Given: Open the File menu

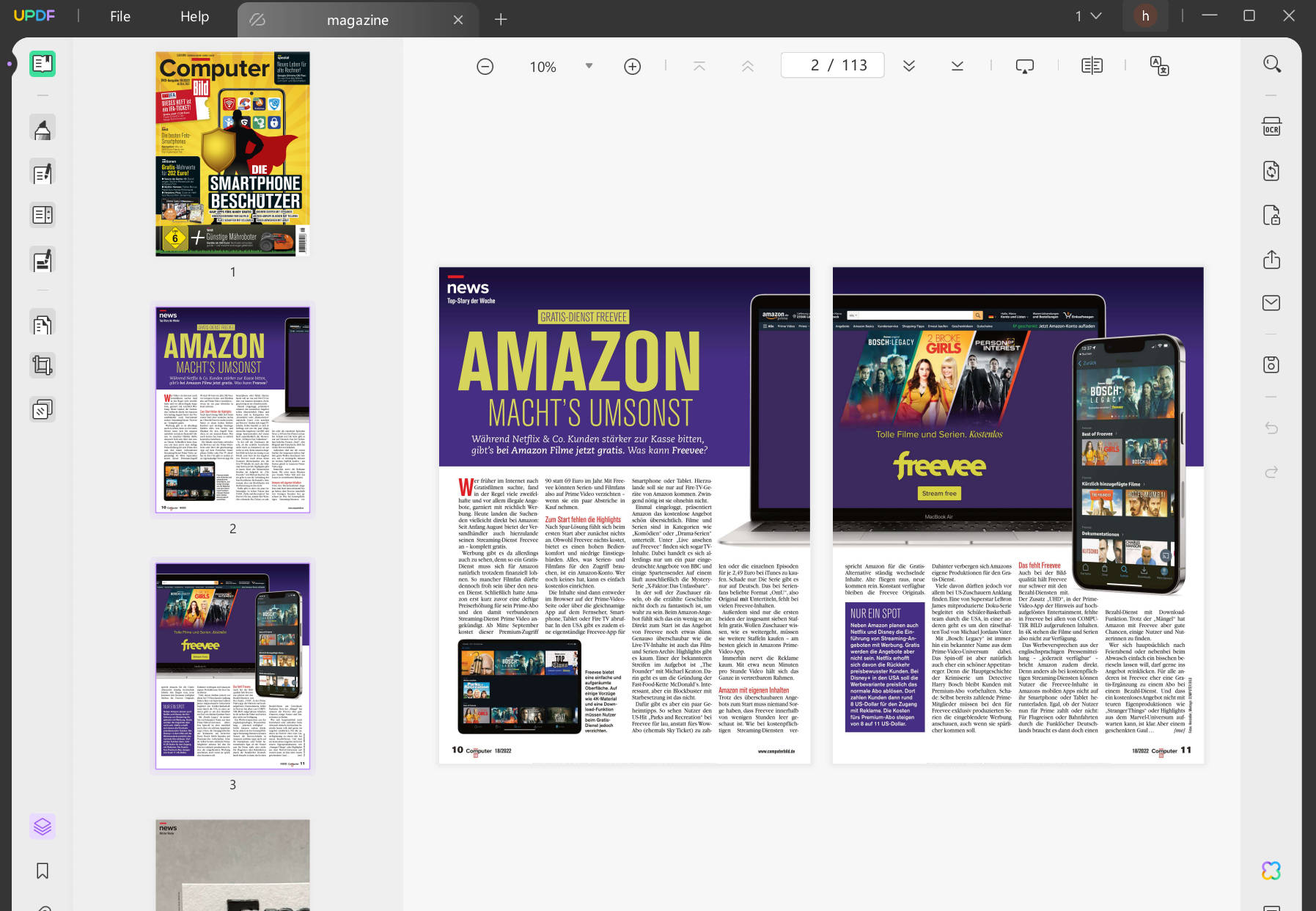Looking at the screenshot, I should [120, 16].
